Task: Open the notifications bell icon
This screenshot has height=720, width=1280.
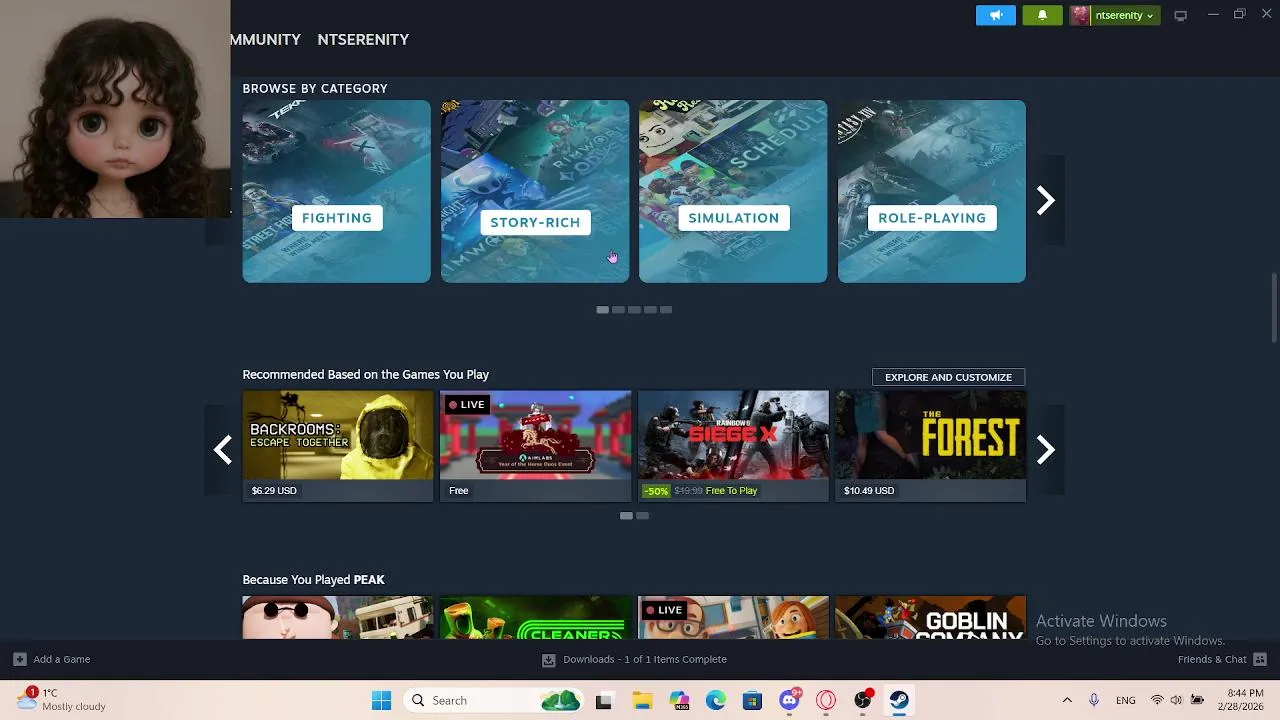Action: [x=1042, y=15]
